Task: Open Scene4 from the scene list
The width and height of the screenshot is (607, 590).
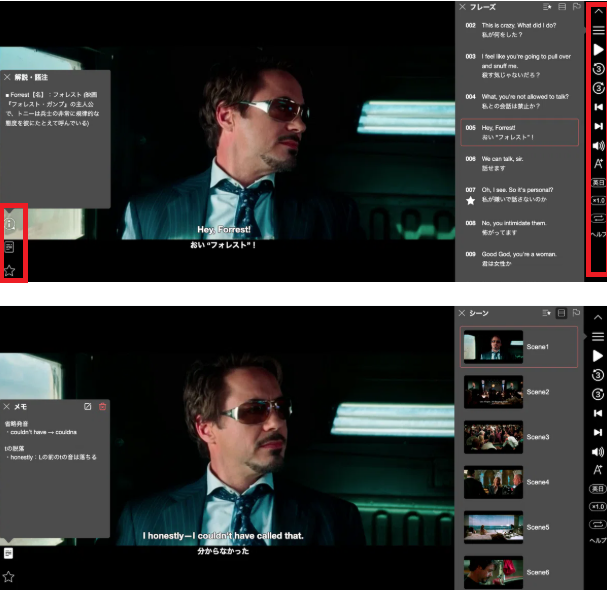Action: click(519, 482)
